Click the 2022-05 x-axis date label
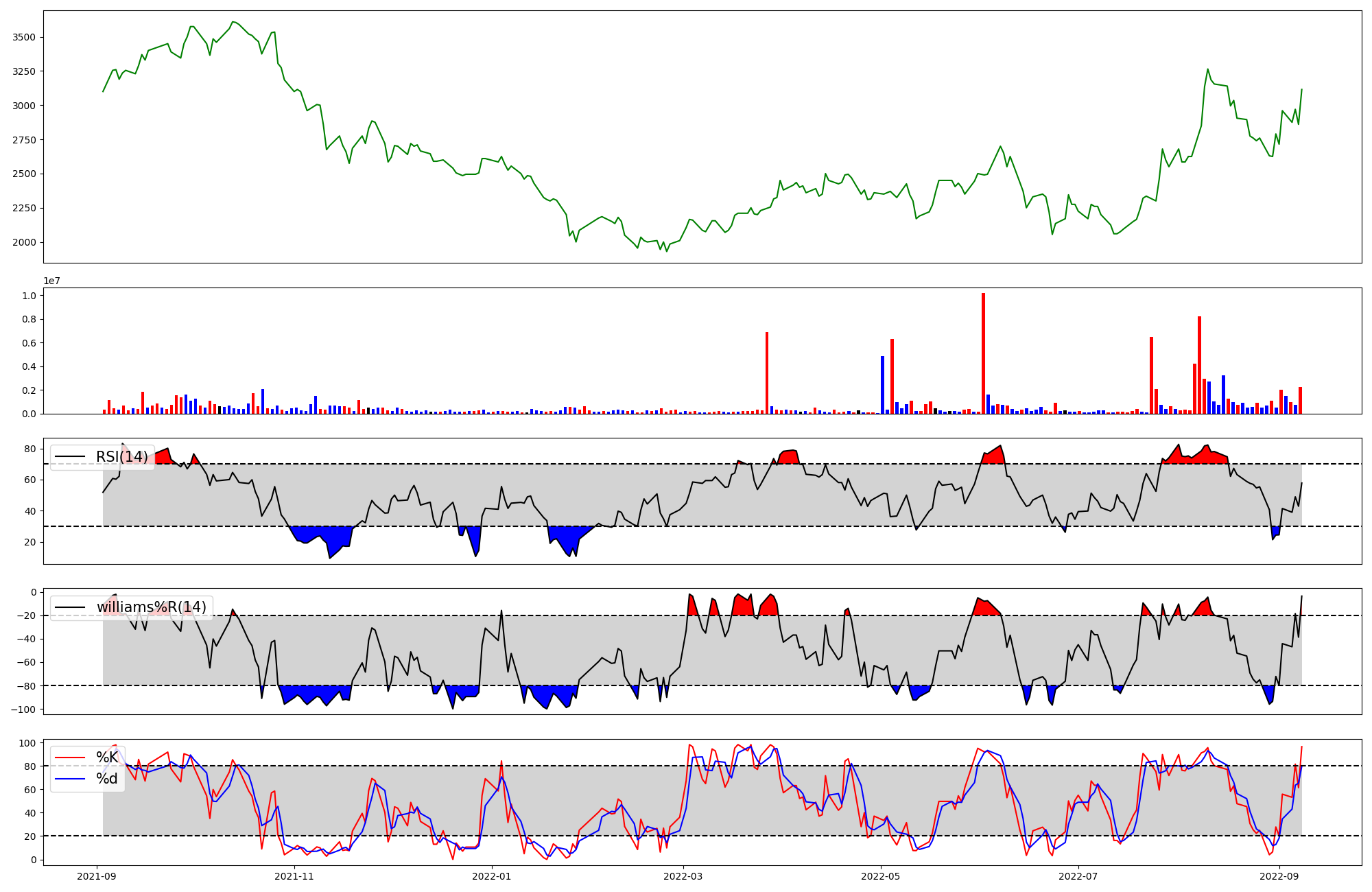 (x=880, y=876)
